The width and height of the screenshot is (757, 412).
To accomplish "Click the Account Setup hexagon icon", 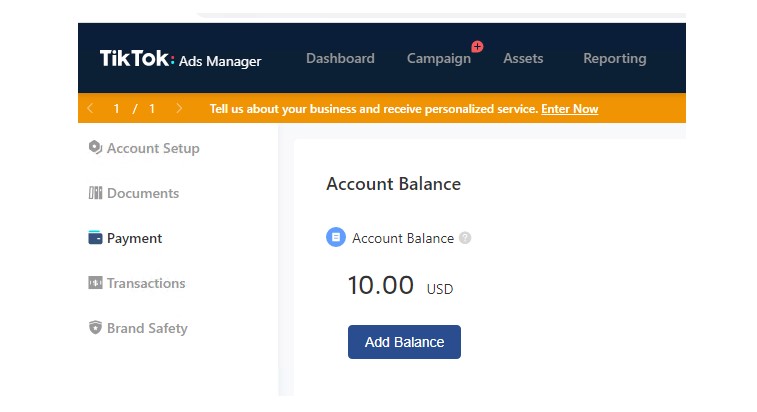I will [95, 147].
